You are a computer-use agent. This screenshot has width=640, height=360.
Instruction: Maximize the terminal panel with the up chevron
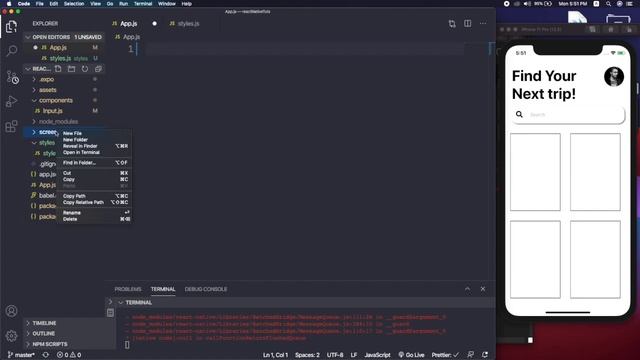coord(467,289)
